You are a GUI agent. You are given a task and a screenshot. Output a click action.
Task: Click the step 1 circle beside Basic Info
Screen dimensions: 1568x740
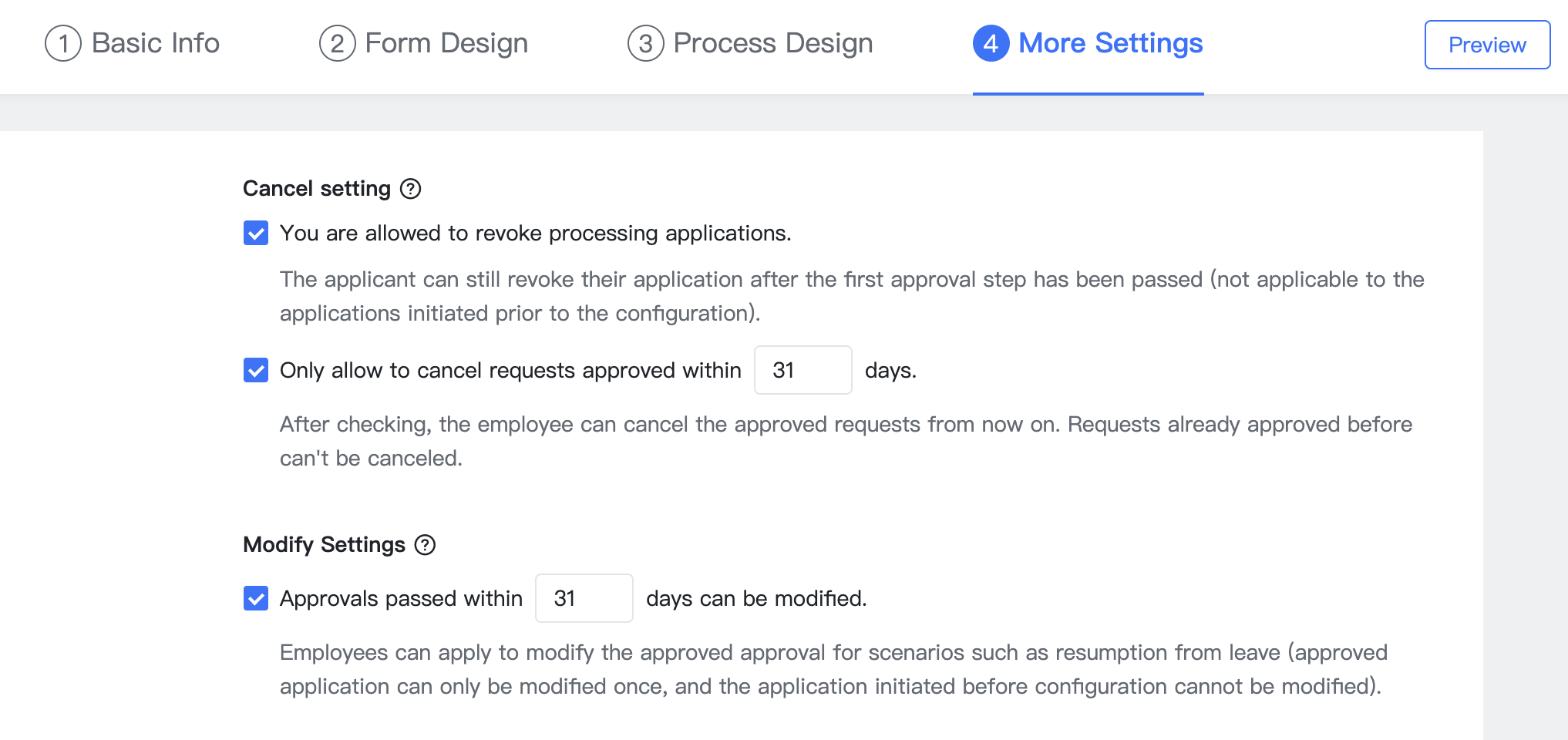point(63,43)
